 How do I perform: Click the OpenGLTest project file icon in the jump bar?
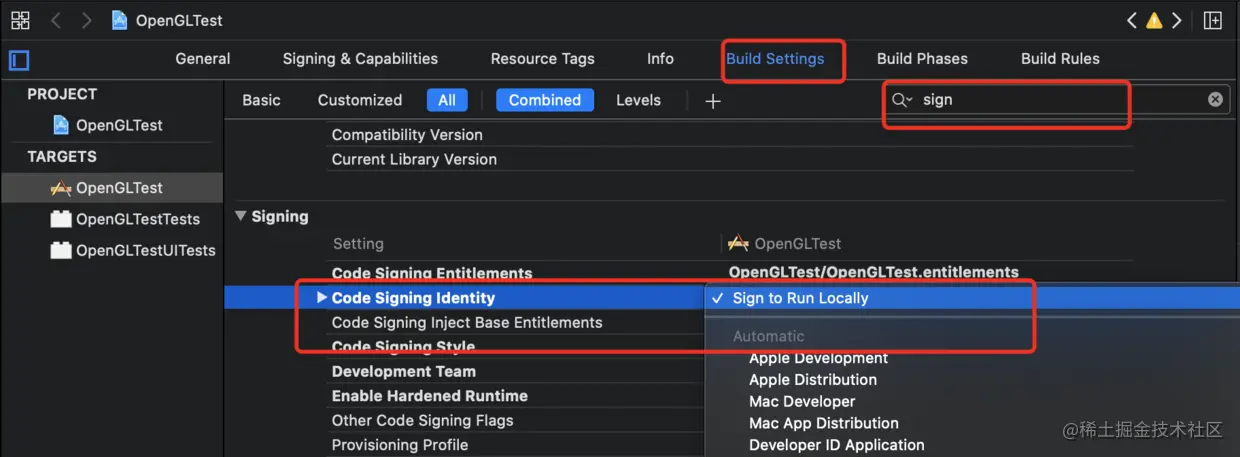pos(120,20)
